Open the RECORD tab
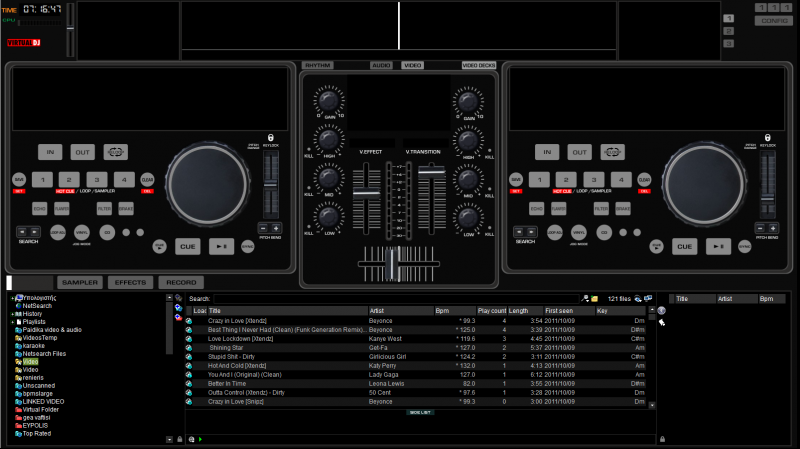The width and height of the screenshot is (800, 449). tap(181, 283)
